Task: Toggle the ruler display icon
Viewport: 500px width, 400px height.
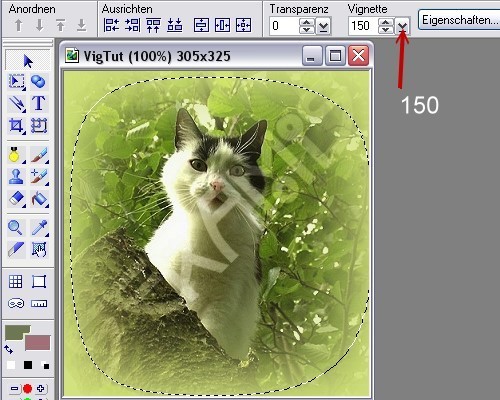Action: 39,303
